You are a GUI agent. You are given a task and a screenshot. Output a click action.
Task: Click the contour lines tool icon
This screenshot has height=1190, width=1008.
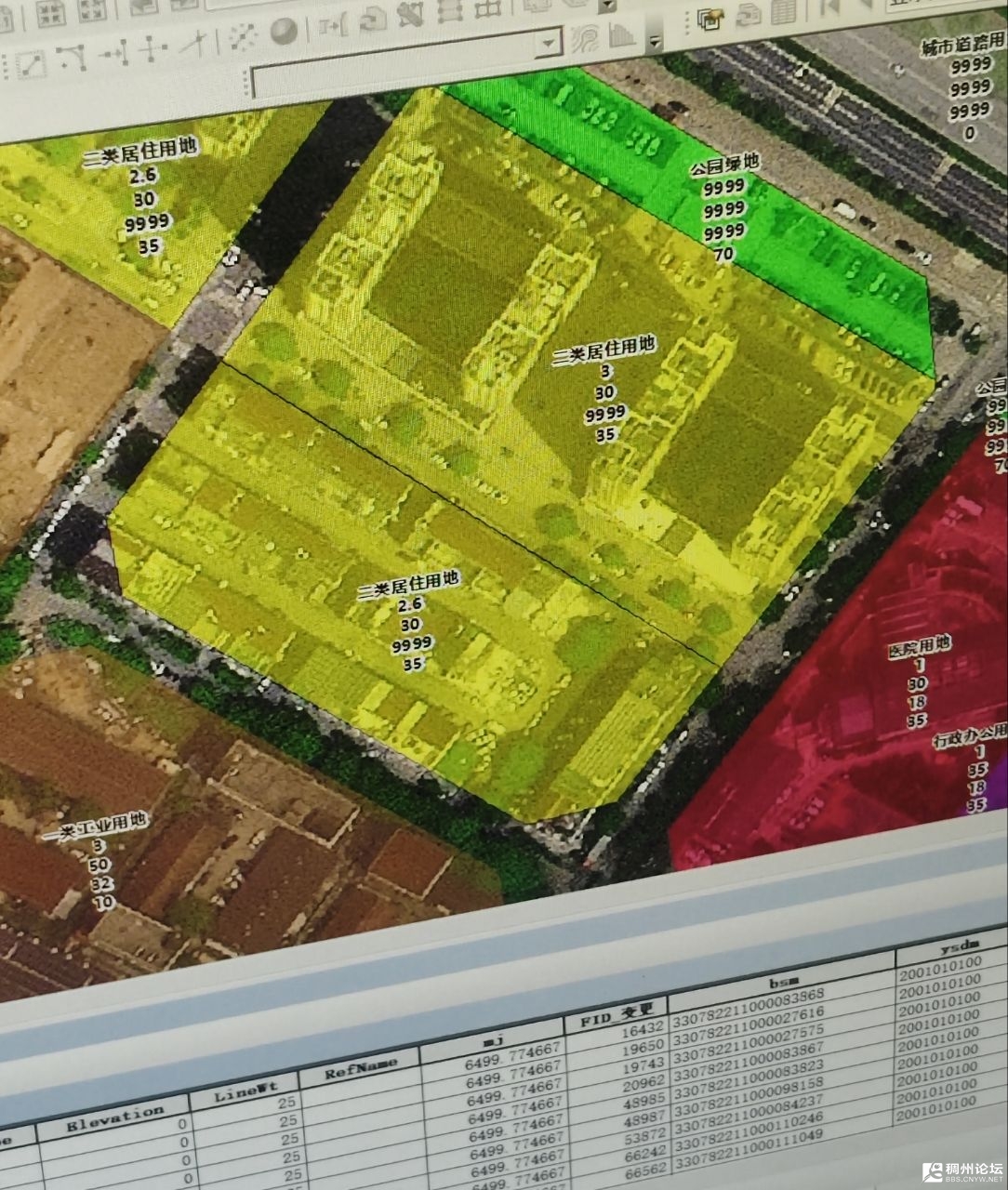click(x=587, y=37)
